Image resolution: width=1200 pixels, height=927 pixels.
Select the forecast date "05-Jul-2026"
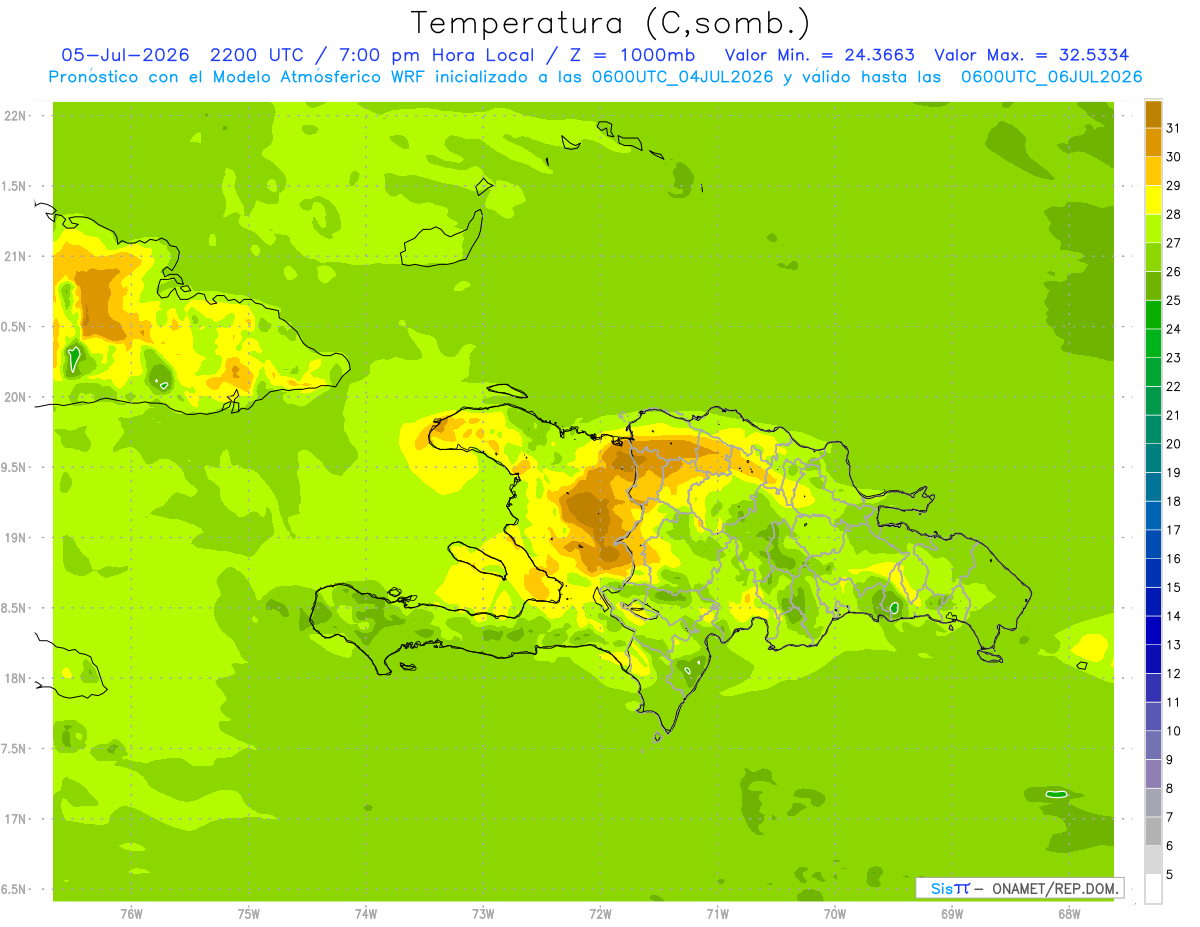tap(126, 55)
